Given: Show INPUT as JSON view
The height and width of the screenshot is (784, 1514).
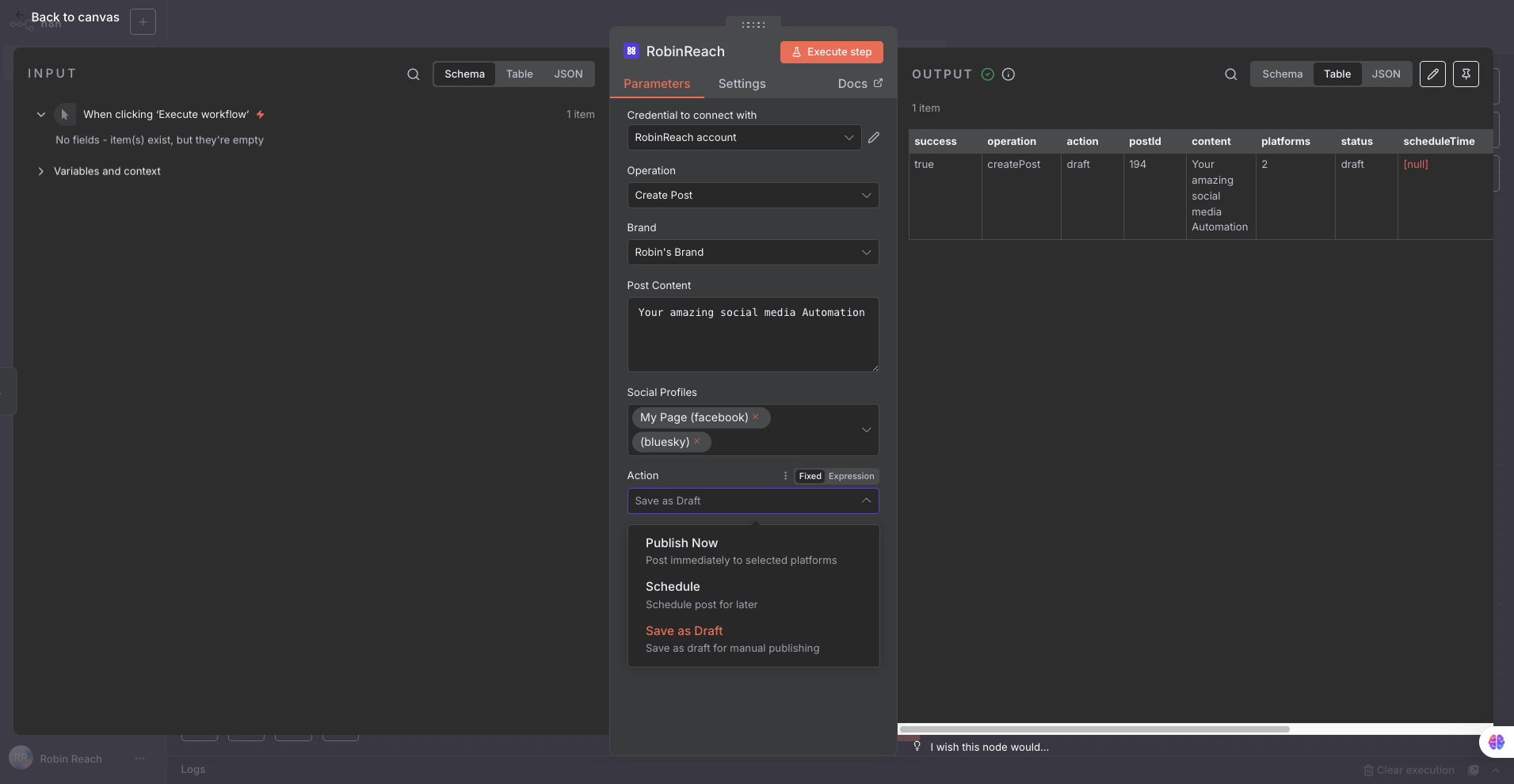Looking at the screenshot, I should tap(568, 74).
